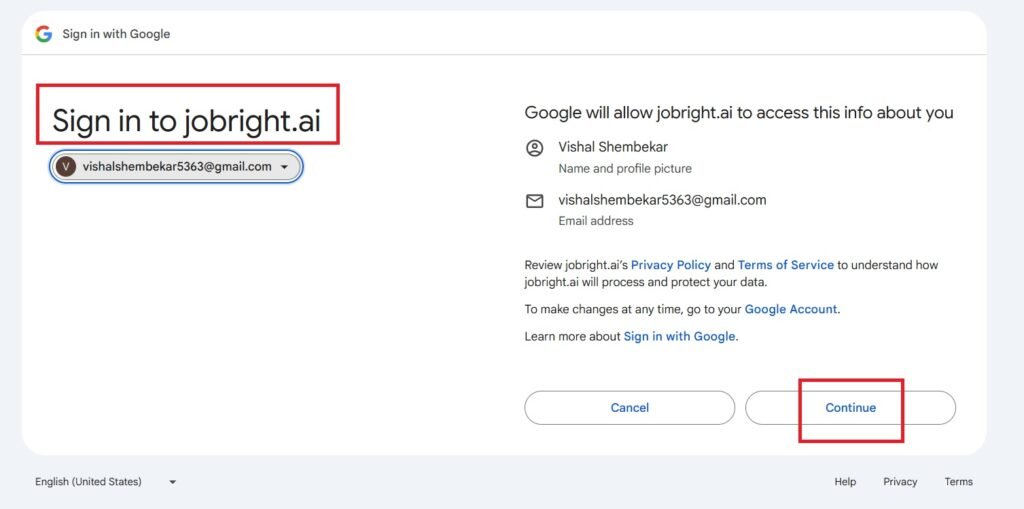Open the footer Privacy link
The image size is (1024, 509).
(900, 482)
